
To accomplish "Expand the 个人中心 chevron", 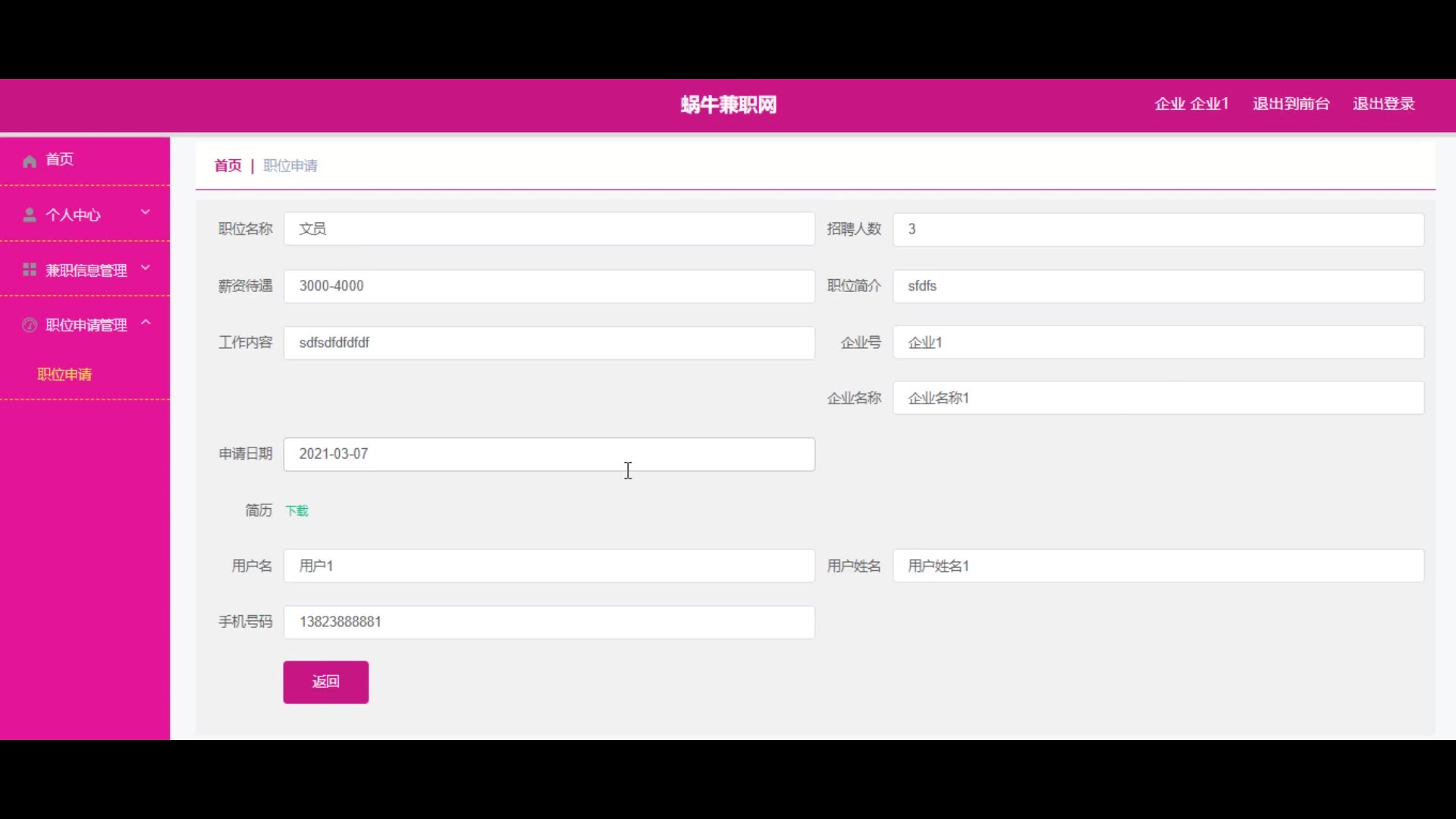I will click(146, 212).
